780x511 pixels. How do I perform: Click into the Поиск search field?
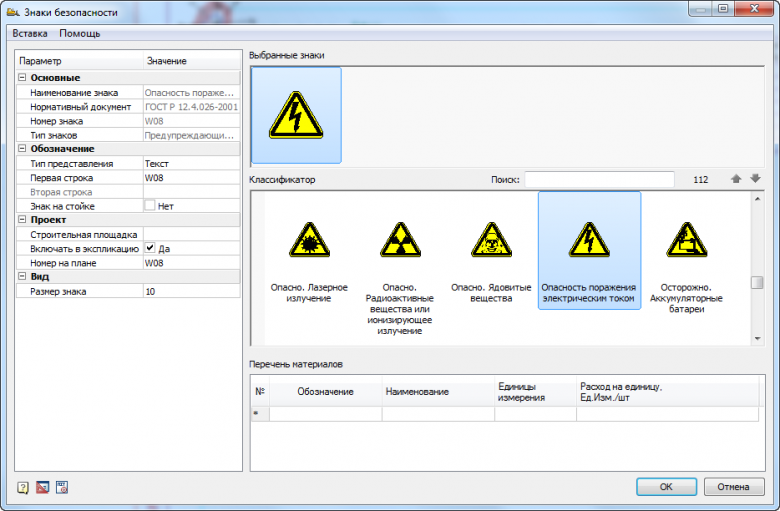point(599,180)
